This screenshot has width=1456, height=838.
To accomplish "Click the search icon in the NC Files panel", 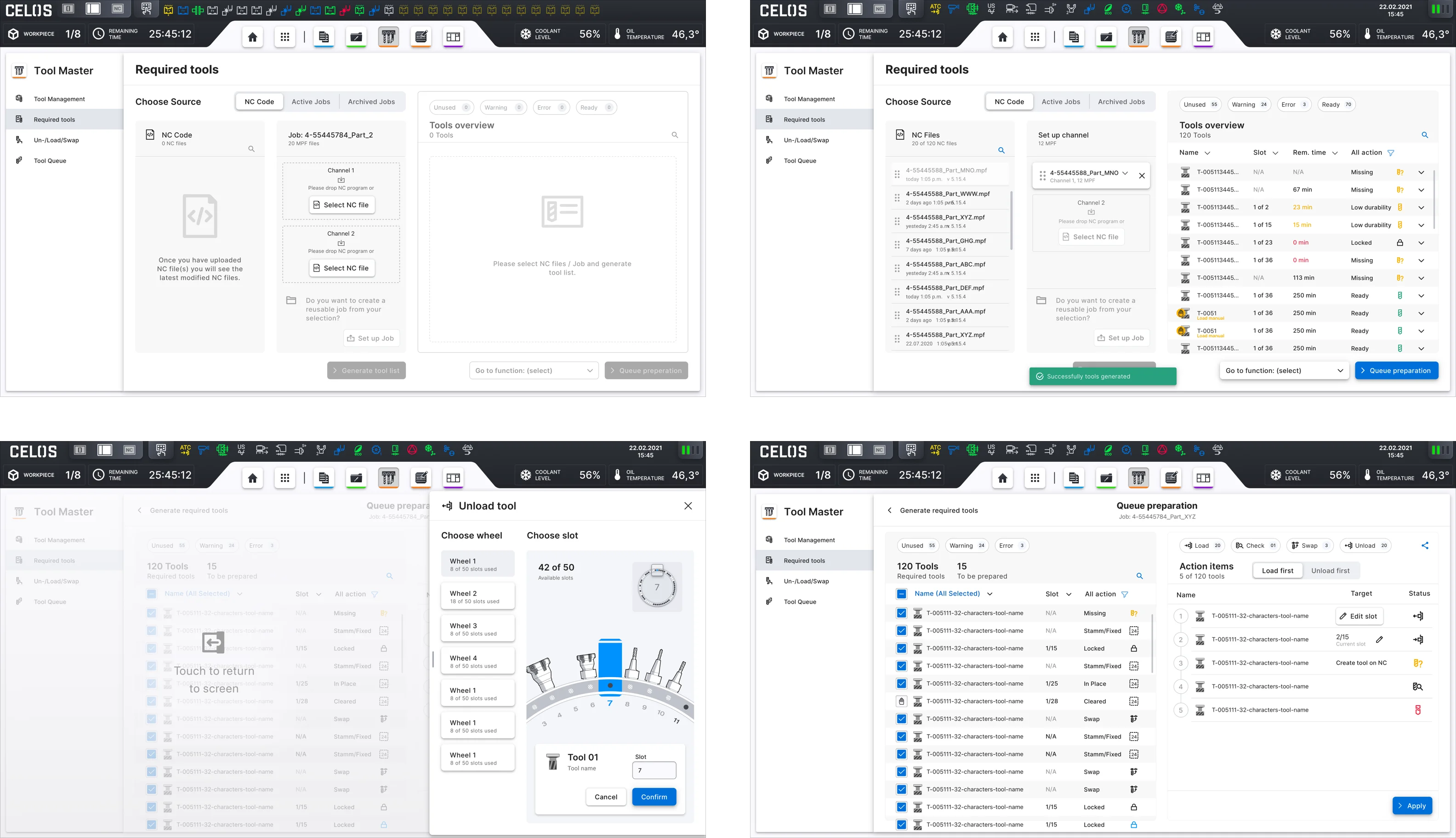I will click(x=1001, y=150).
